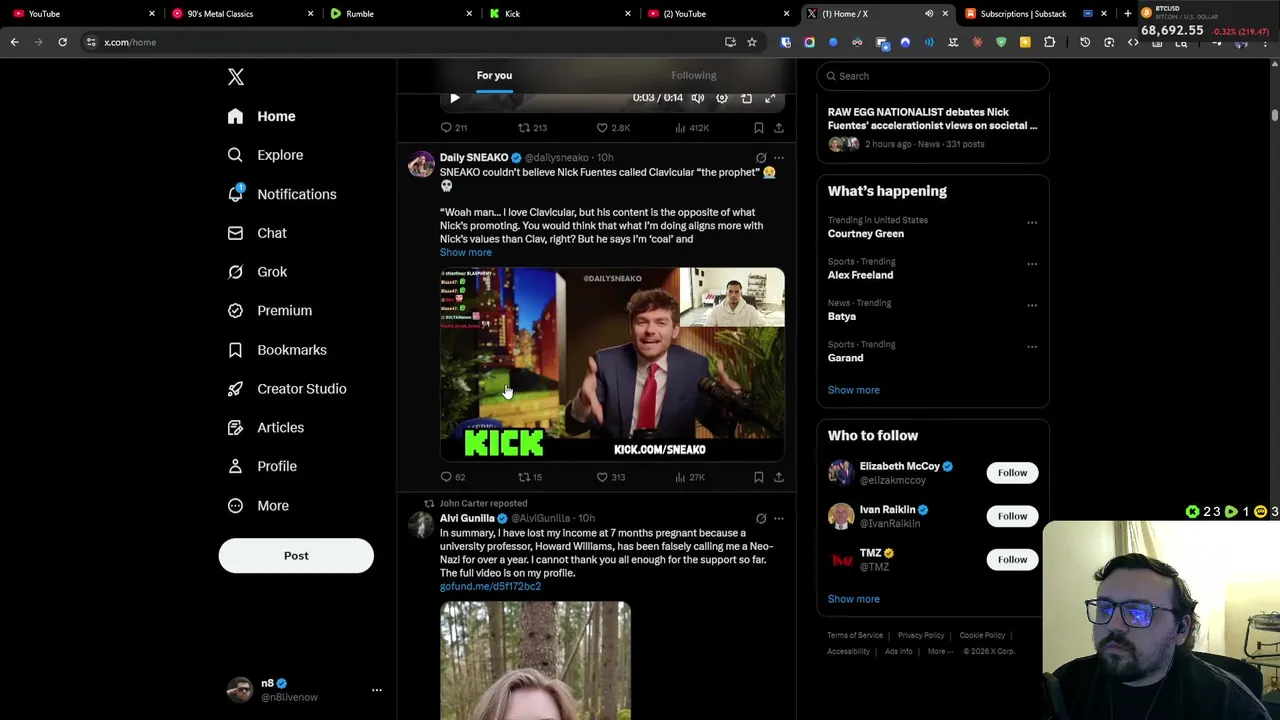1280x720 pixels.
Task: Open Notifications in the sidebar
Action: point(281,194)
